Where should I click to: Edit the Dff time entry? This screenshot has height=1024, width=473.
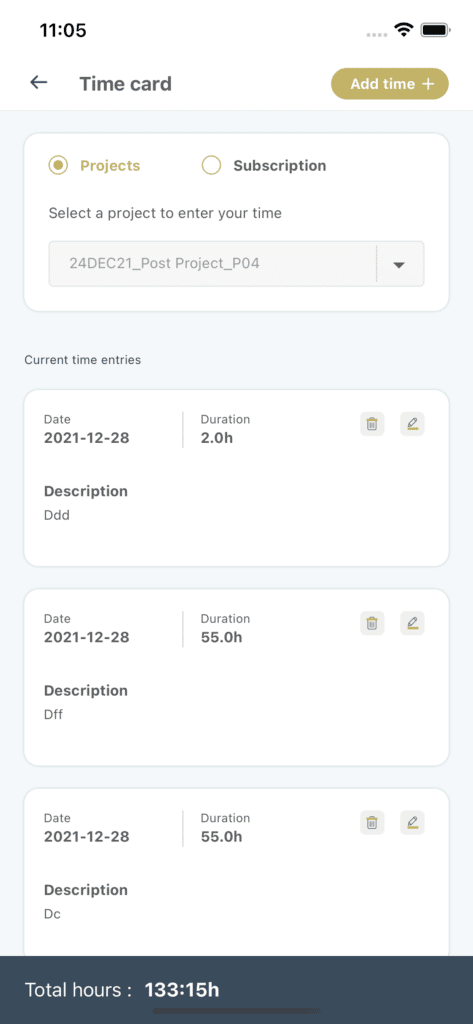click(412, 623)
